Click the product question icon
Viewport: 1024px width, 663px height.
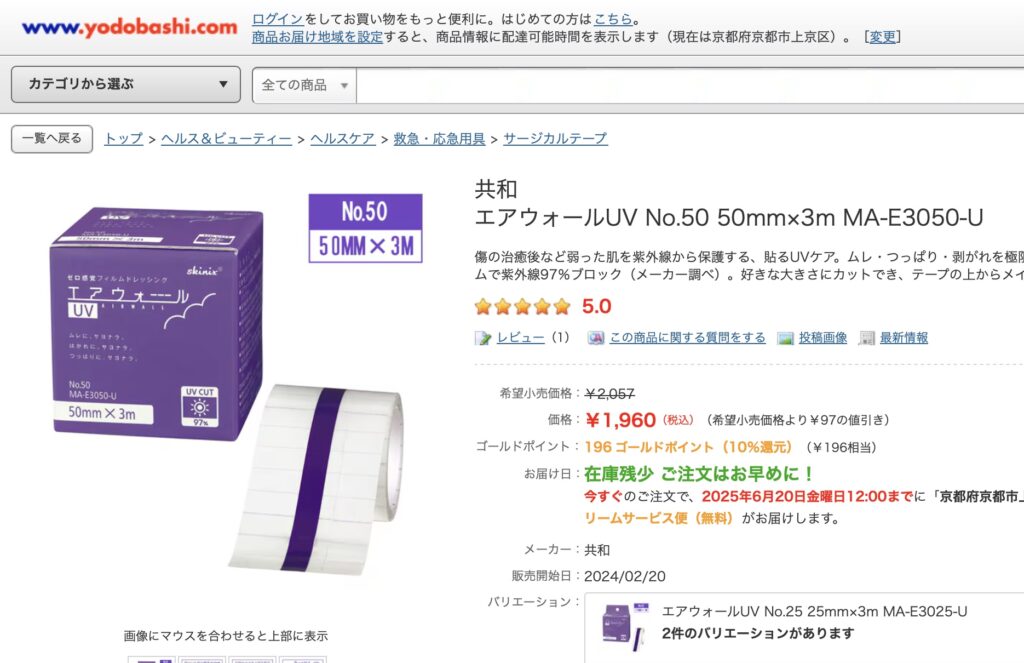[595, 338]
